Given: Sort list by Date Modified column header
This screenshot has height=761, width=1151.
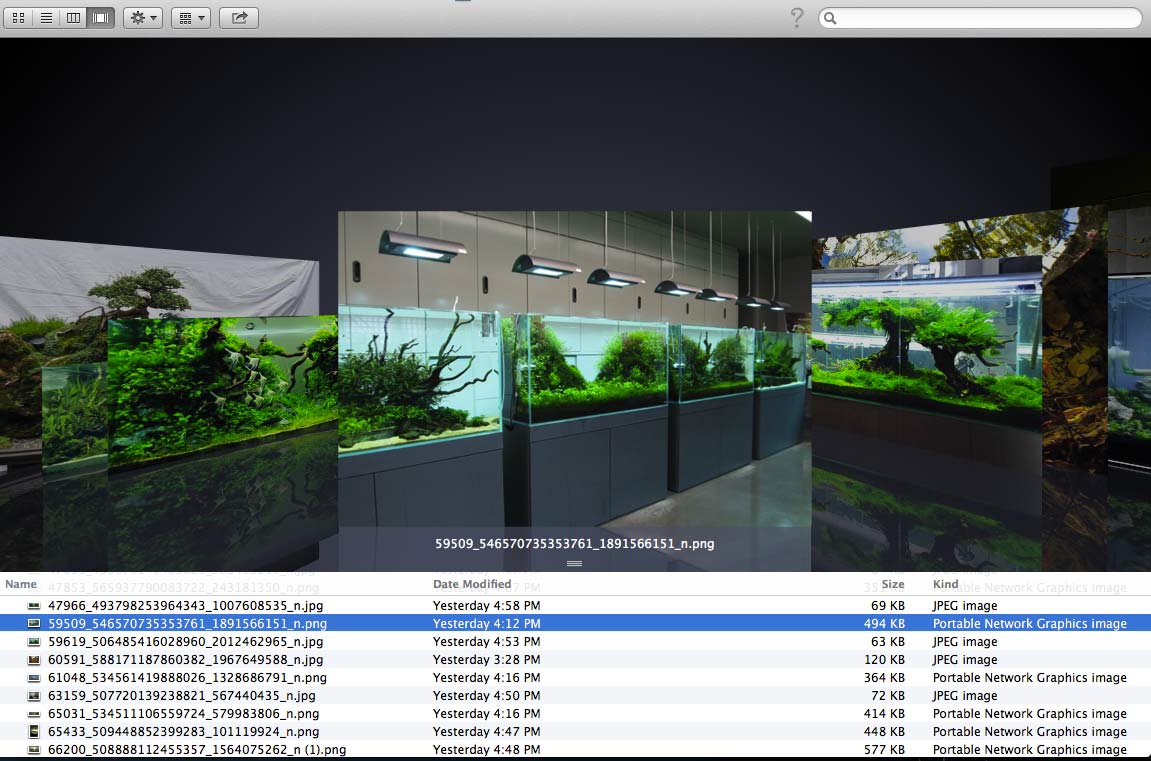Looking at the screenshot, I should pyautogui.click(x=472, y=584).
